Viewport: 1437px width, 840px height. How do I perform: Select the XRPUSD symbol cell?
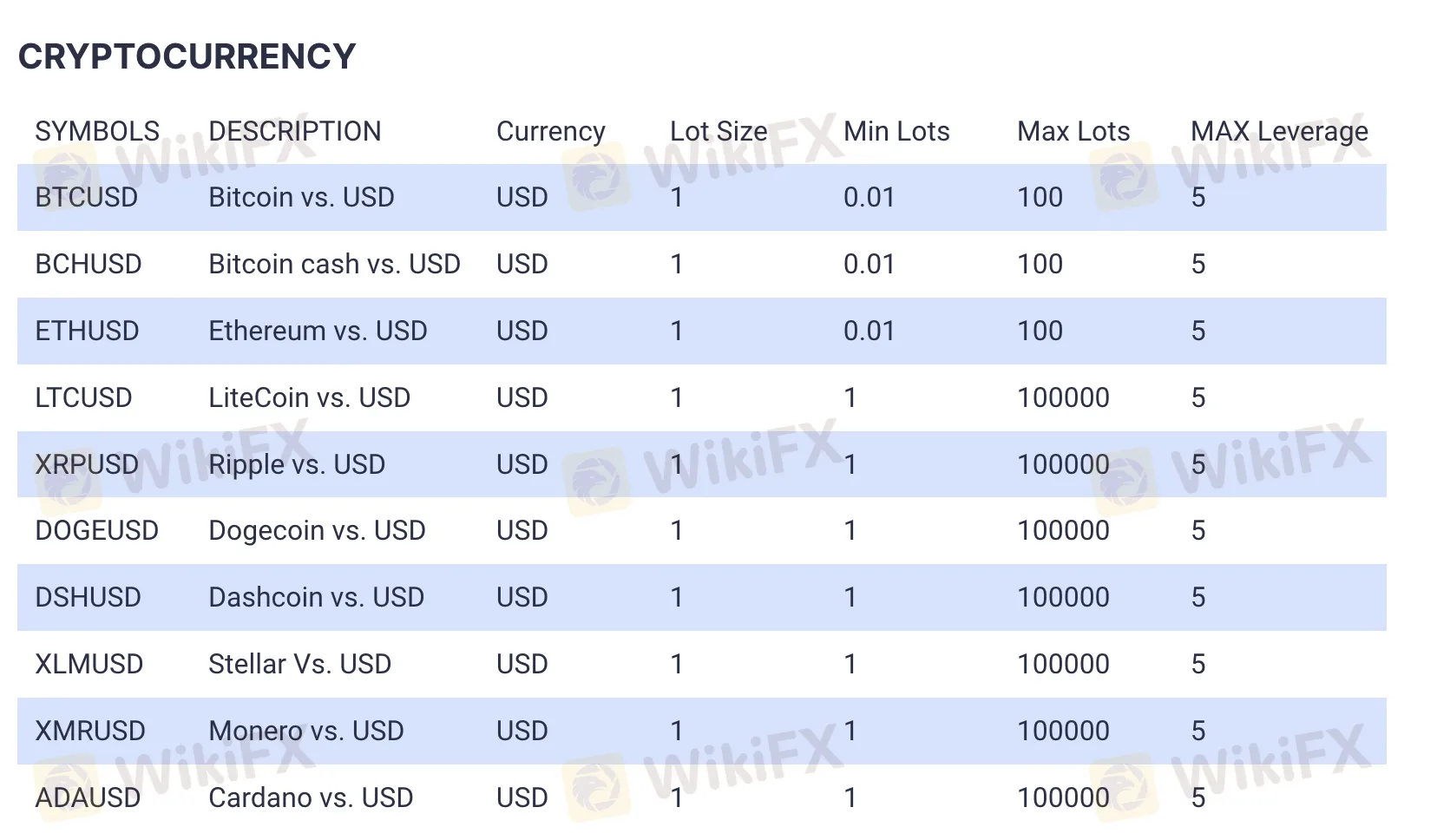[87, 464]
